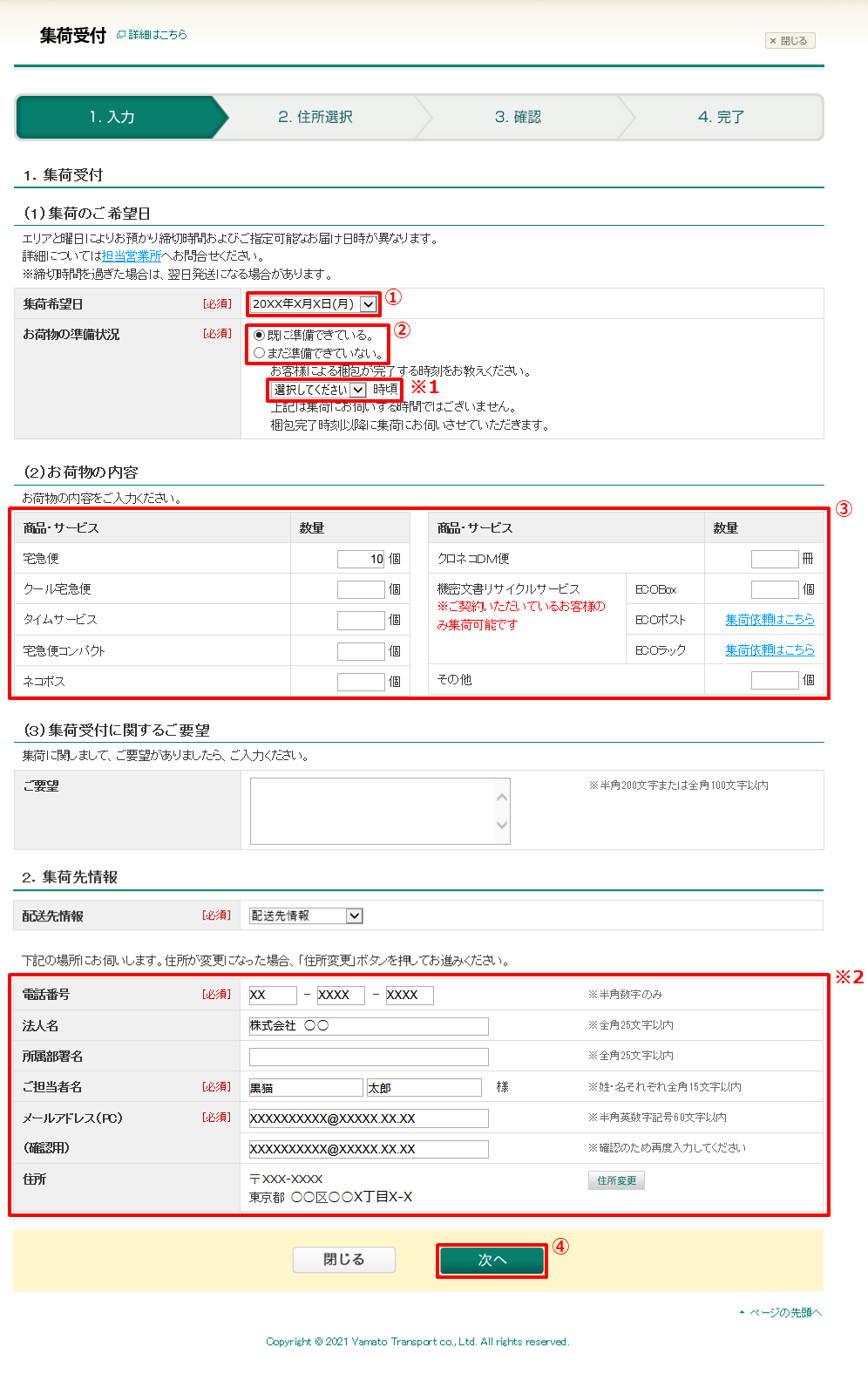This screenshot has width=868, height=1380.
Task: Click the 閉じる button at the bottom
Action: pos(344,1260)
